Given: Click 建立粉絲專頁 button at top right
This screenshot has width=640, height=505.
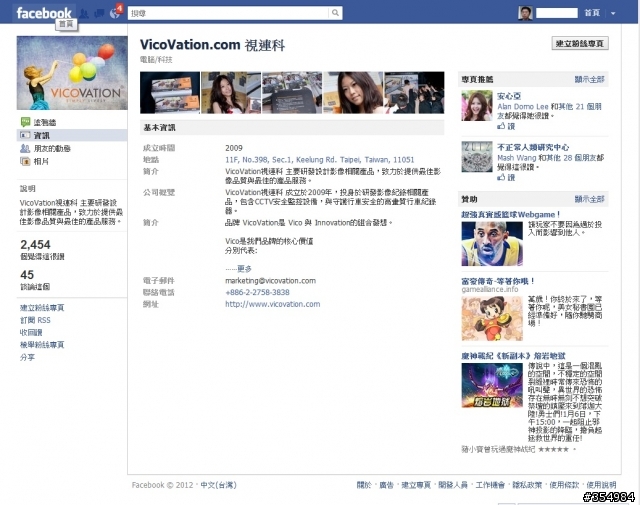Looking at the screenshot, I should [580, 43].
